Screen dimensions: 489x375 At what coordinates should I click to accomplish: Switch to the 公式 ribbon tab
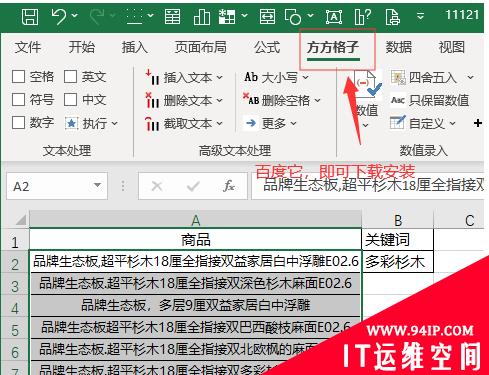click(267, 47)
